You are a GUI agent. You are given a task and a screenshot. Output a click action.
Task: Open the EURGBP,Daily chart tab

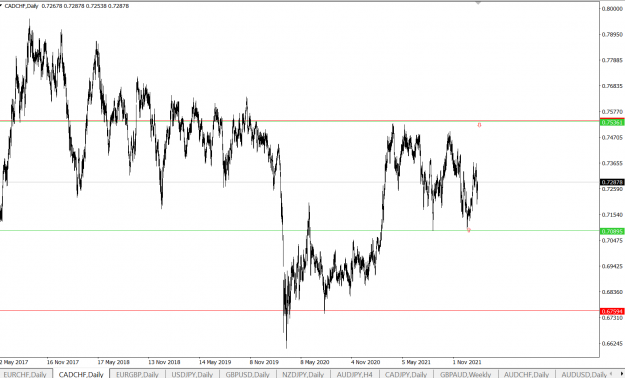(x=137, y=374)
